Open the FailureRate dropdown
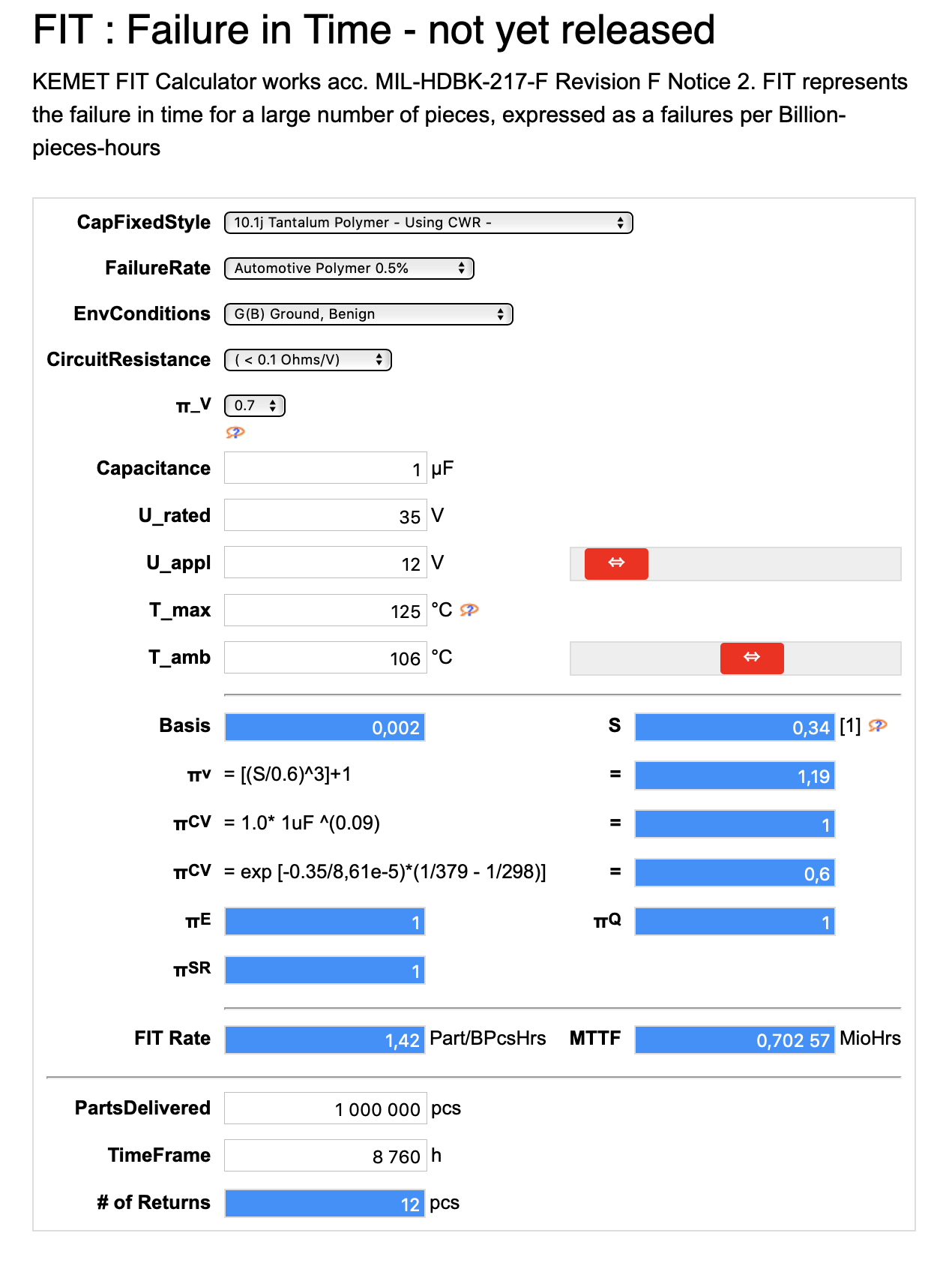Screen dimensions: 952x1272 [x=349, y=268]
